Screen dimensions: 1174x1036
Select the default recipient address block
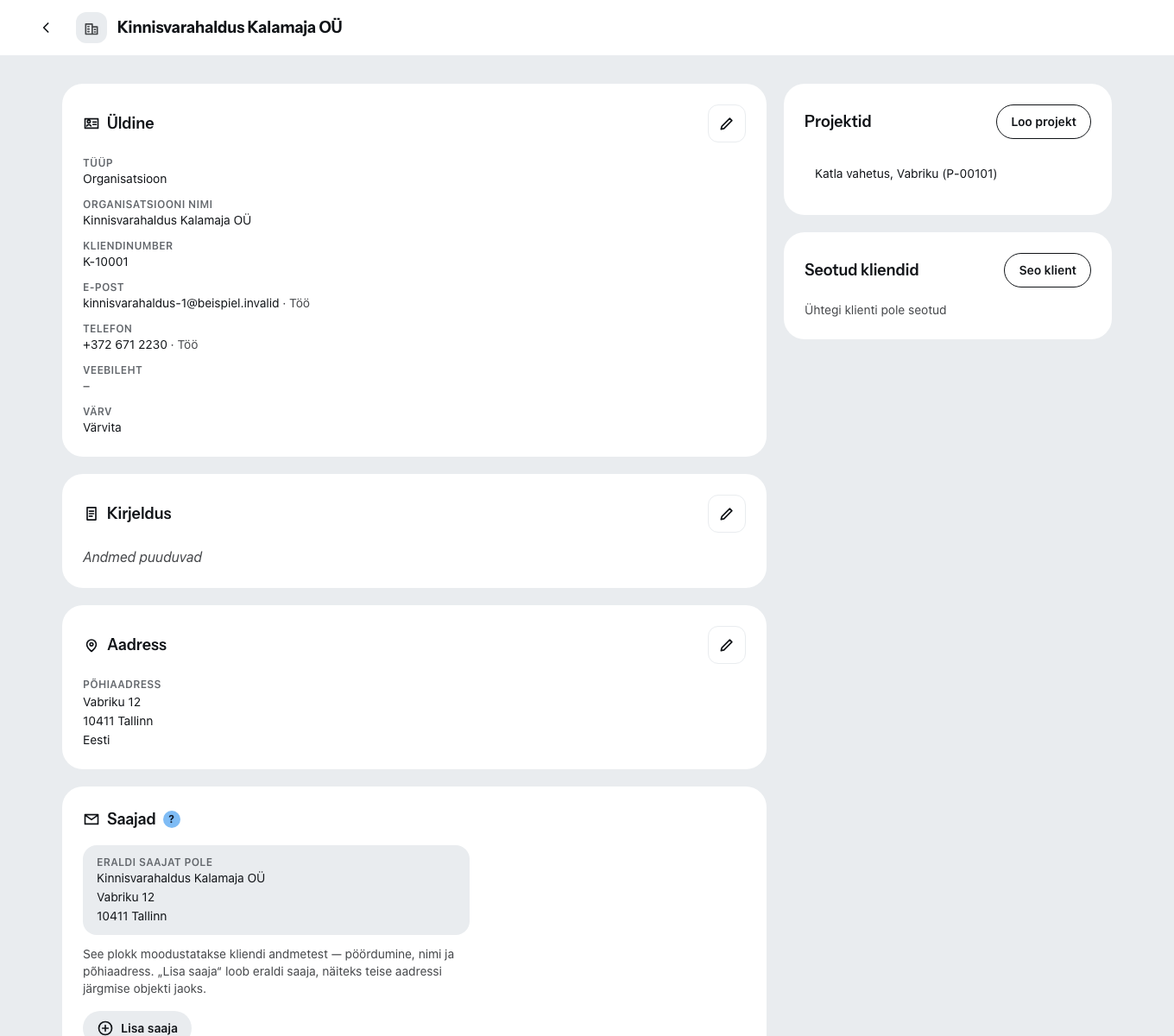pos(276,890)
